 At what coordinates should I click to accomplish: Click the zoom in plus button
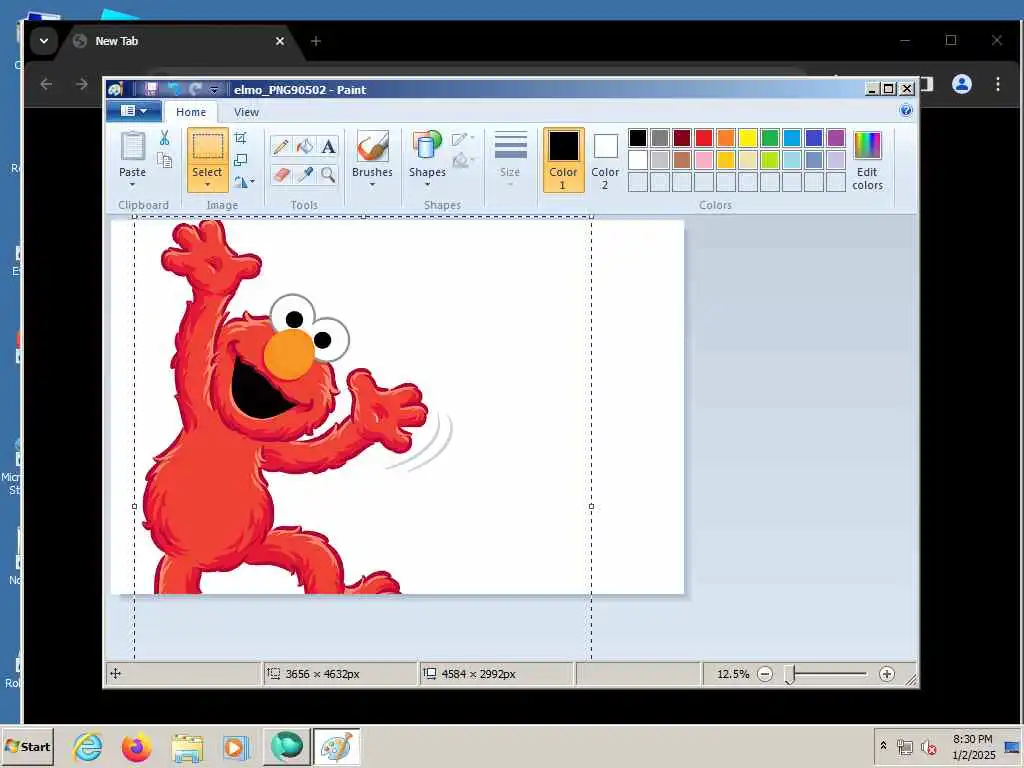886,674
